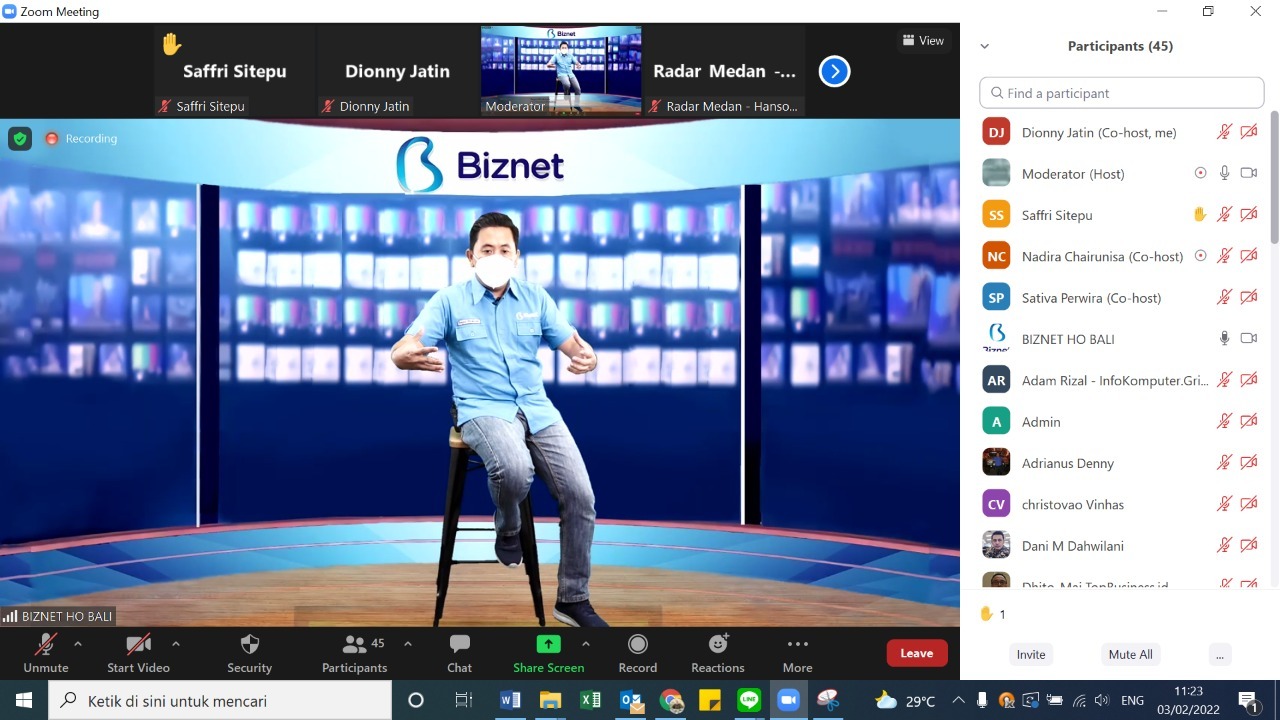Click the Windows taskbar search box

(x=220, y=700)
